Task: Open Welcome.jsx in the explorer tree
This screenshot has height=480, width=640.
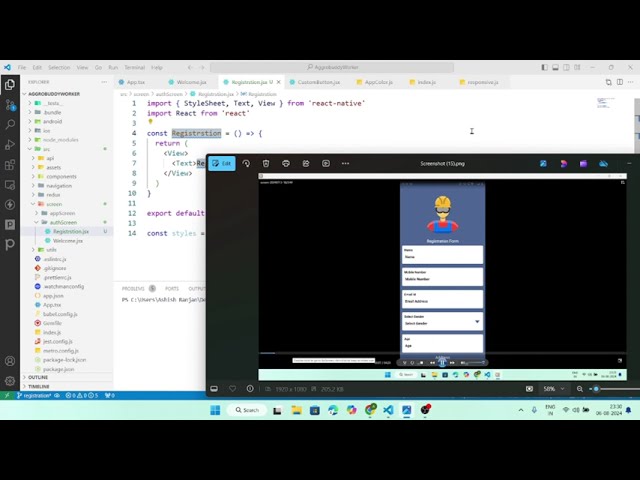Action: click(x=68, y=241)
